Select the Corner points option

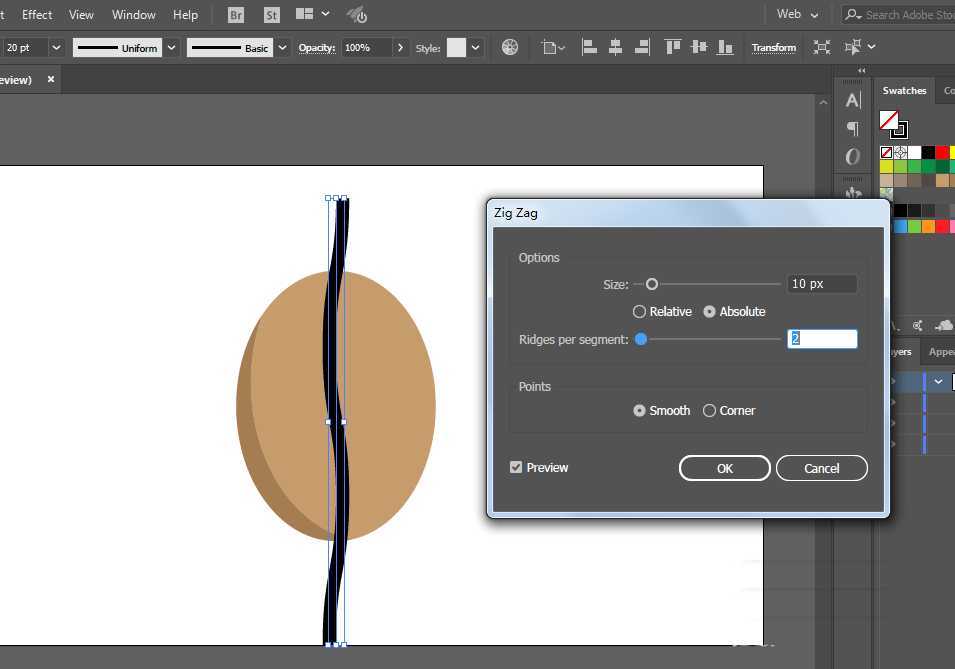[x=709, y=411]
